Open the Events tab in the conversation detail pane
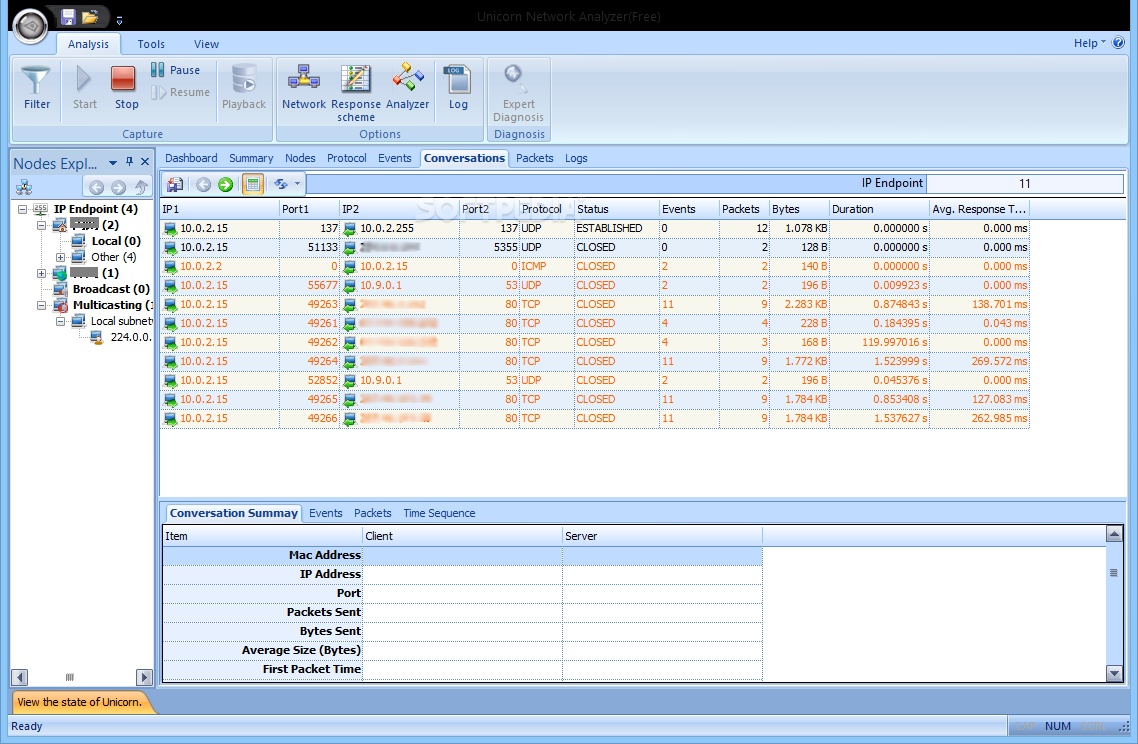Viewport: 1138px width, 744px height. coord(325,513)
